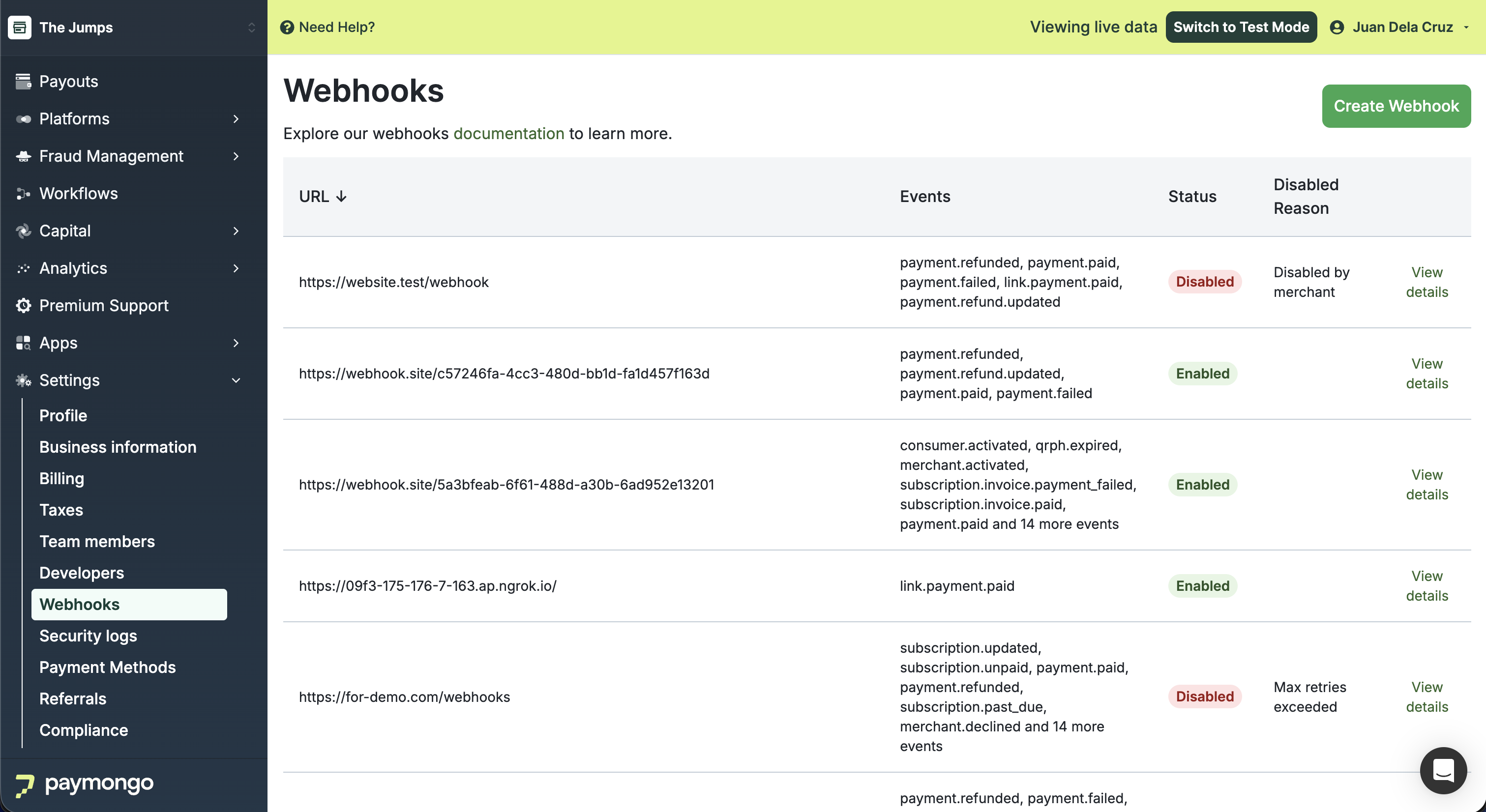The image size is (1486, 812).
Task: Open The Jumps account switcher dropdown
Action: coord(251,27)
